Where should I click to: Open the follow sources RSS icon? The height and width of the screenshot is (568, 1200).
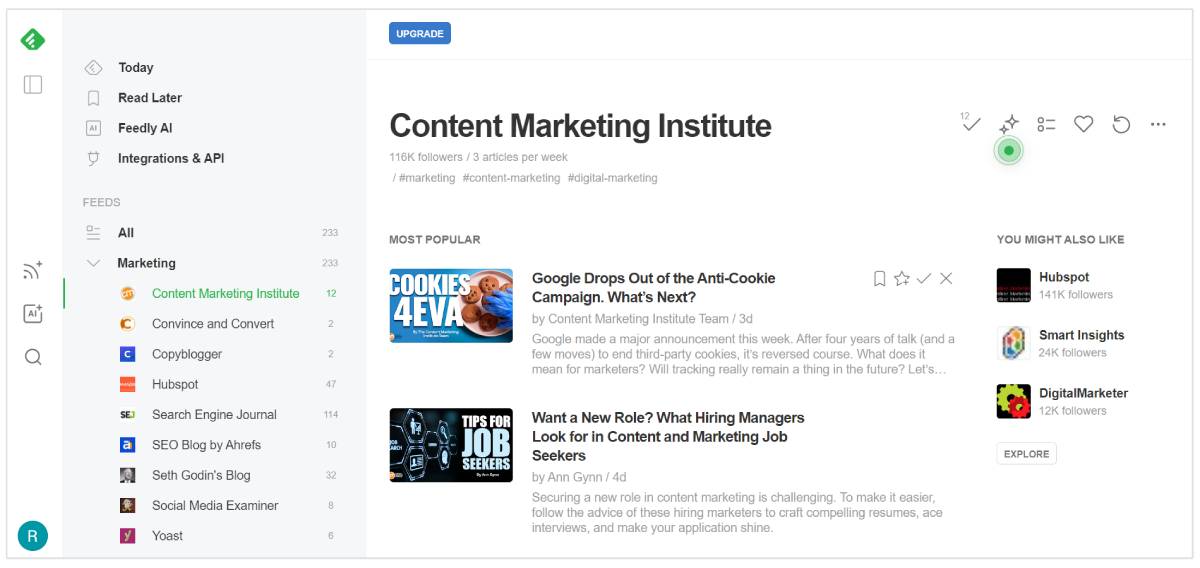pyautogui.click(x=33, y=270)
